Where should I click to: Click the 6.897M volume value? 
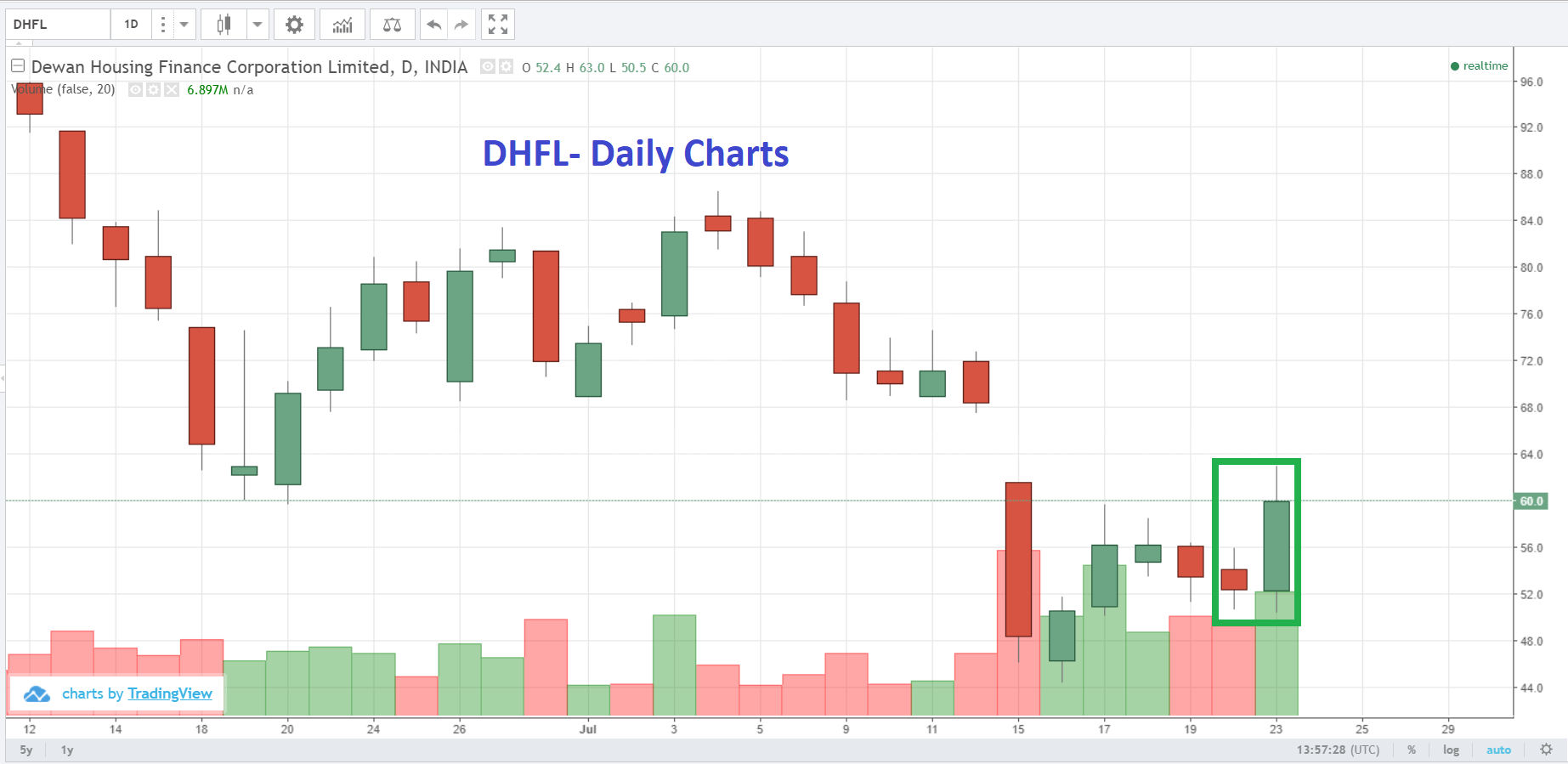[207, 90]
